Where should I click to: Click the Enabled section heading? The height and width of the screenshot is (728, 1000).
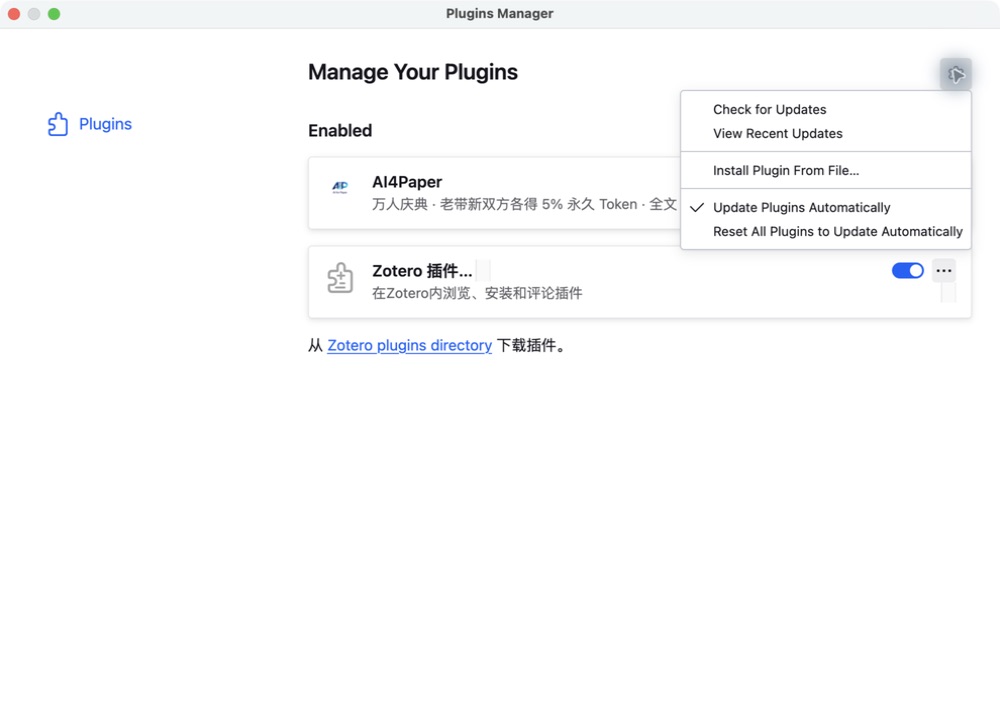pyautogui.click(x=340, y=131)
